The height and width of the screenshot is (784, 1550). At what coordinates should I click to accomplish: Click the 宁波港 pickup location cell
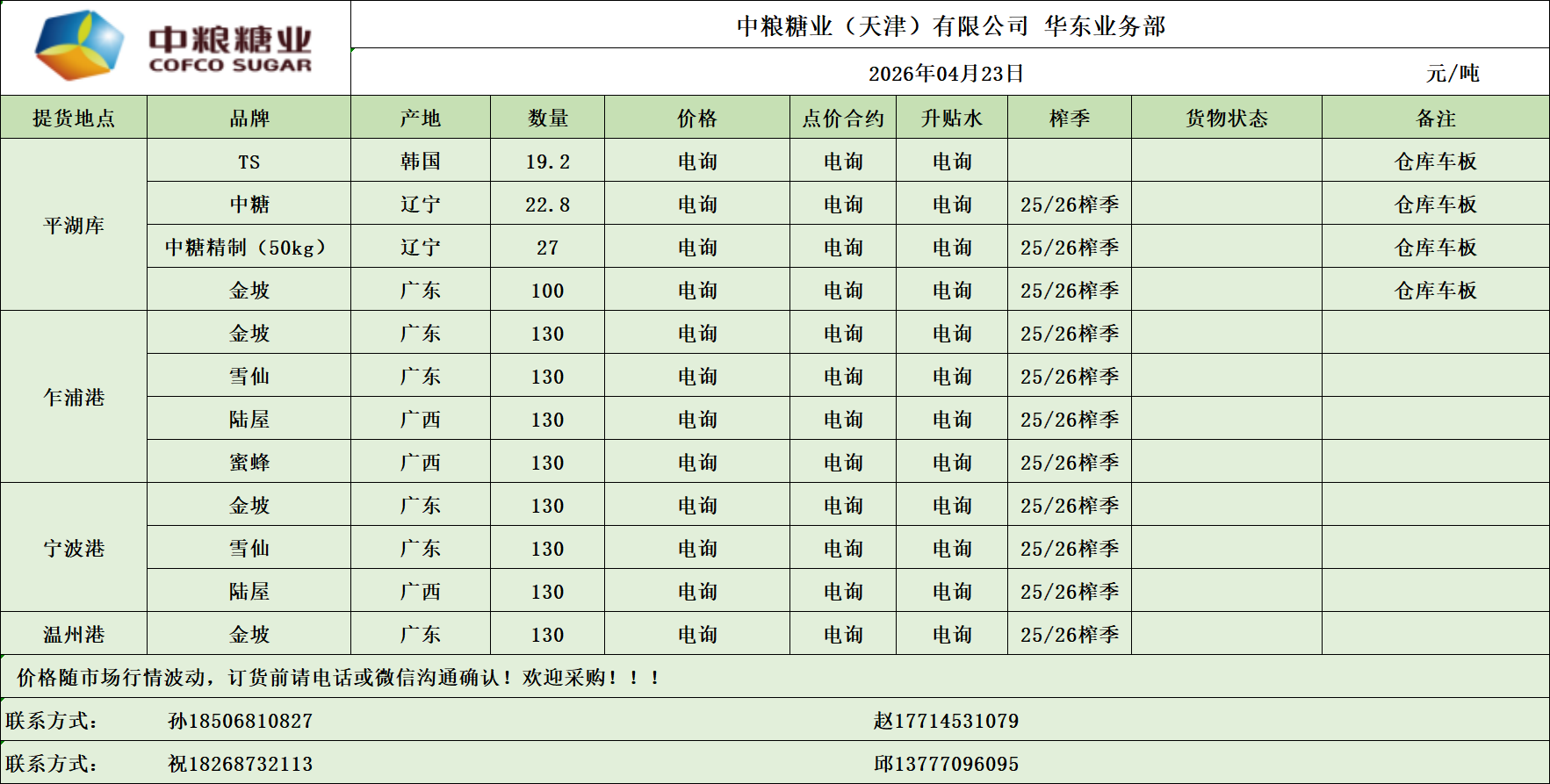click(x=74, y=549)
